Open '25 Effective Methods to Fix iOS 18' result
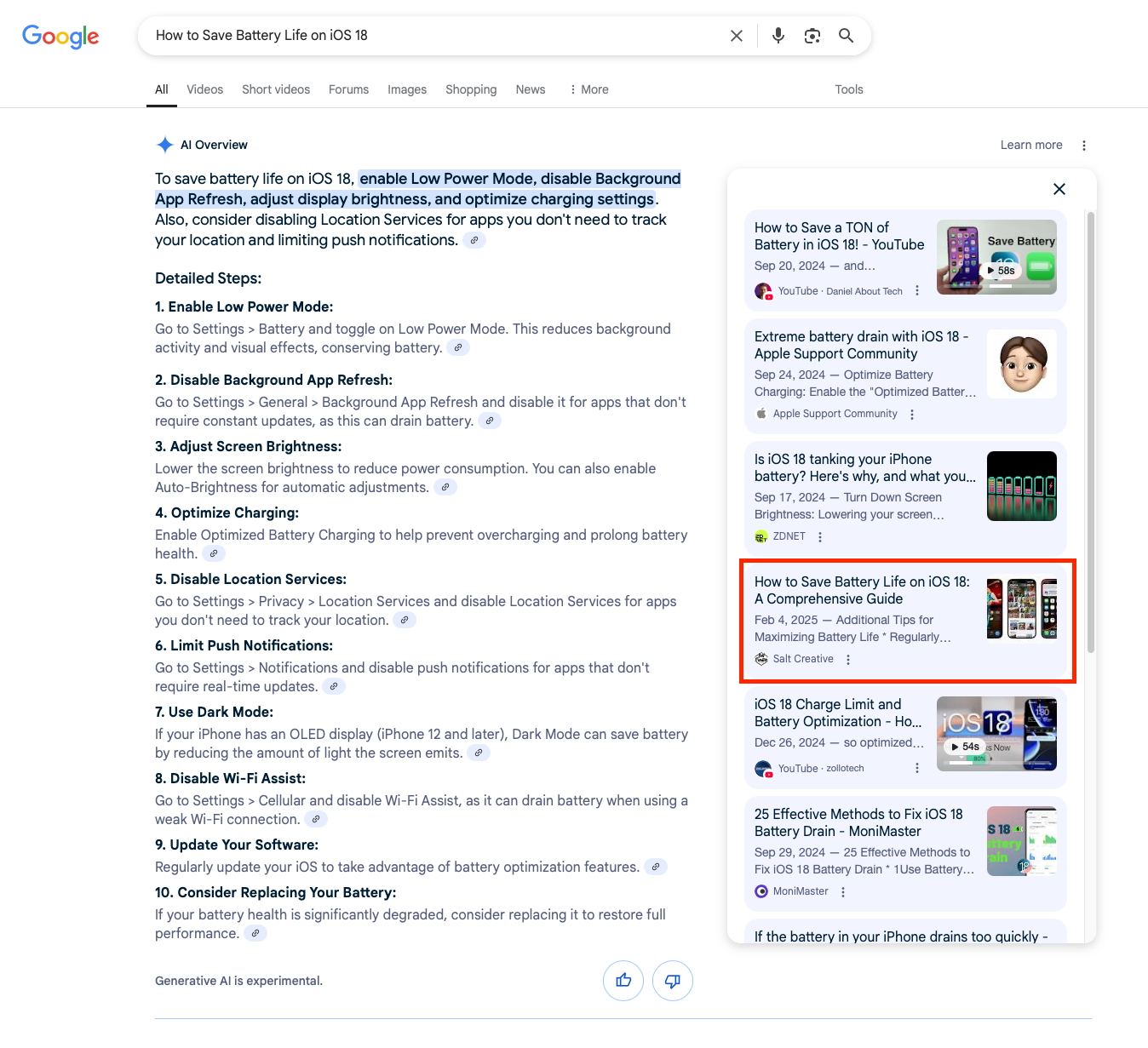The height and width of the screenshot is (1048, 1148). [858, 823]
